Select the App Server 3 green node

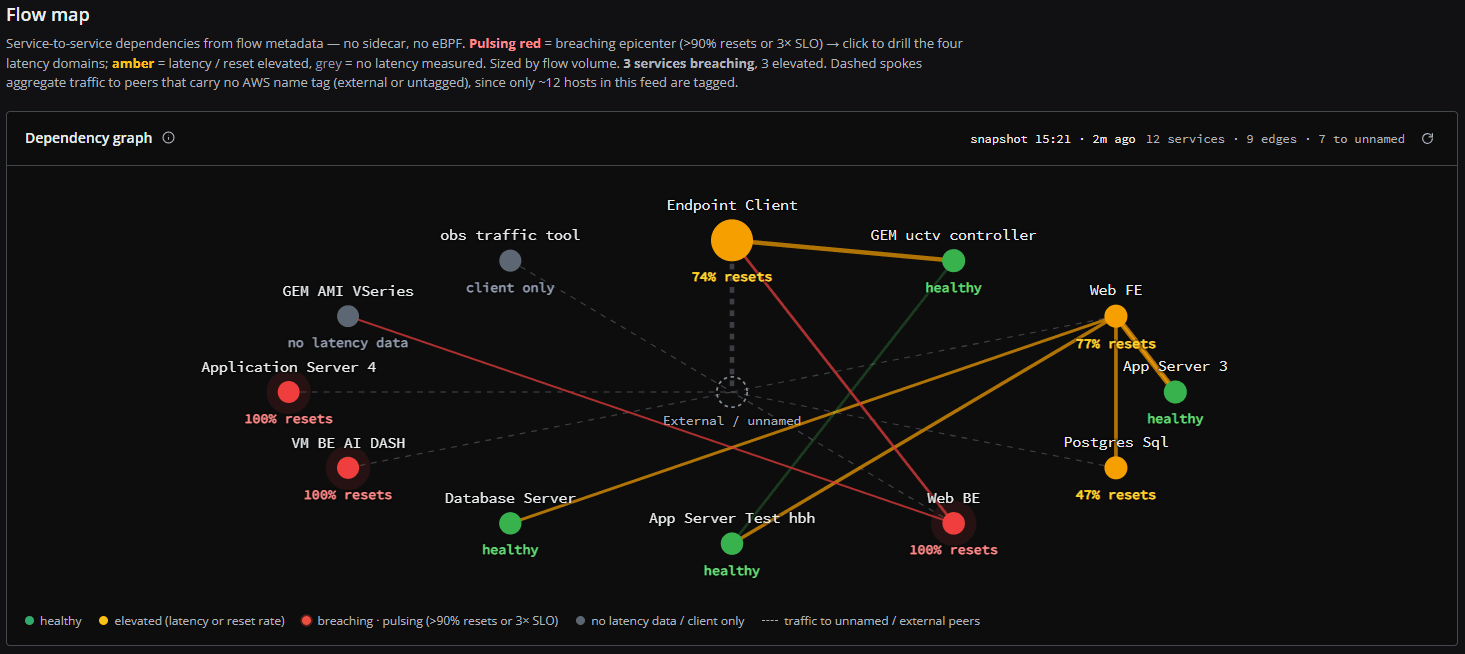click(x=1175, y=392)
